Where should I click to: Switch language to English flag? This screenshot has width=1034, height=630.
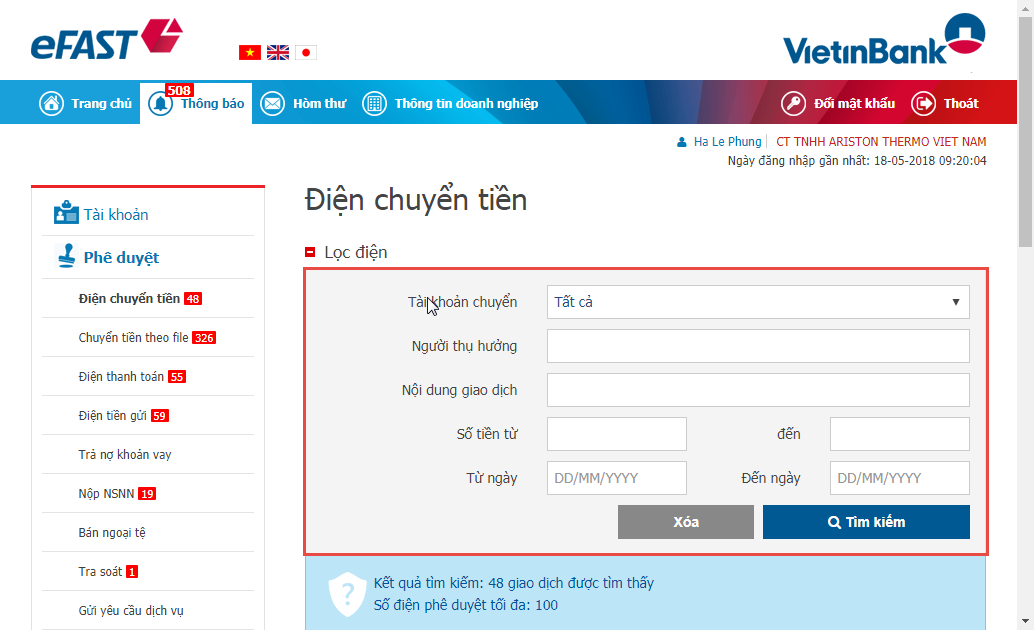click(278, 52)
